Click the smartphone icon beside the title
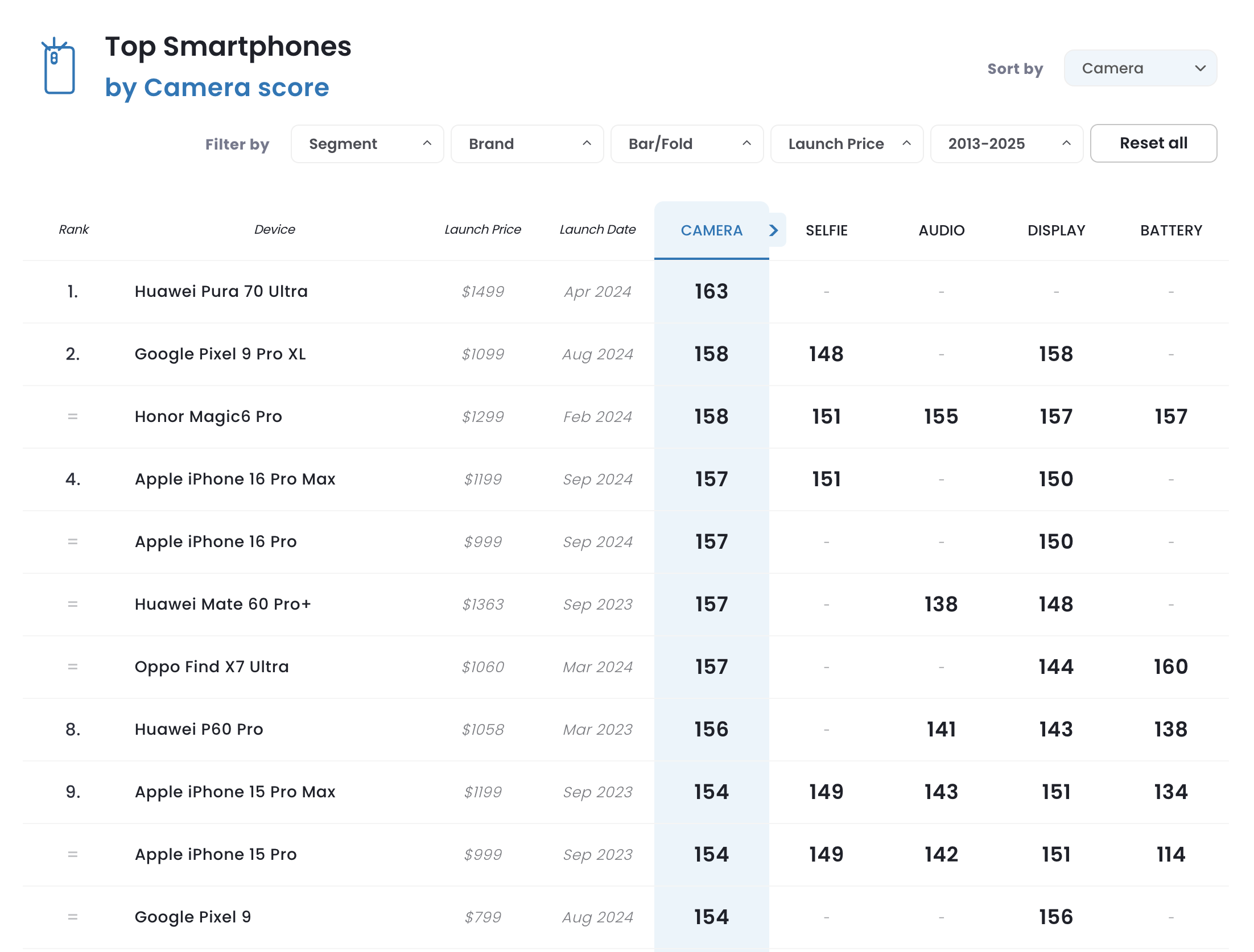1254x952 pixels. [x=59, y=67]
